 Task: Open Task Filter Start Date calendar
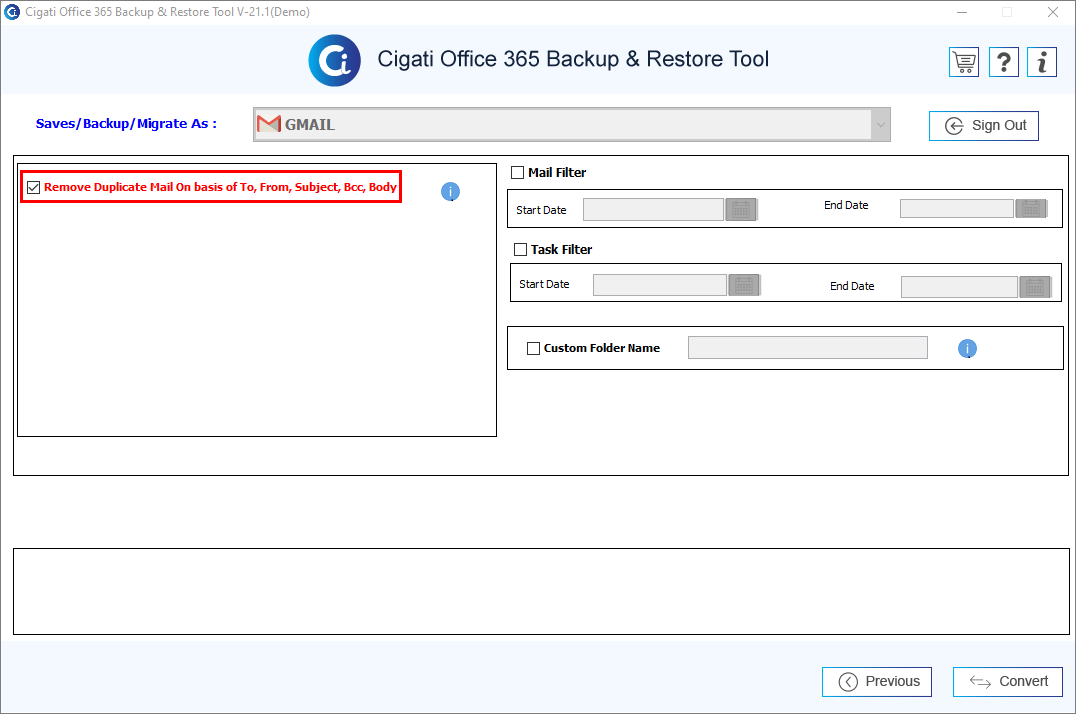click(x=744, y=285)
